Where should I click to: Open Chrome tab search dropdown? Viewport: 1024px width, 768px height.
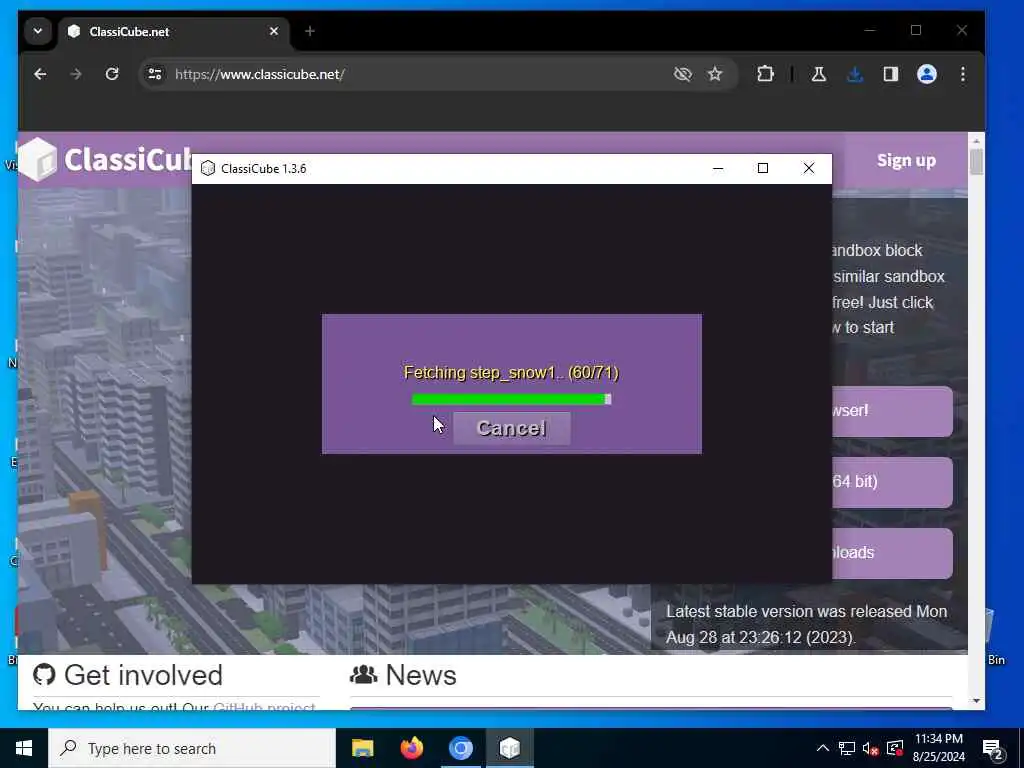point(38,31)
